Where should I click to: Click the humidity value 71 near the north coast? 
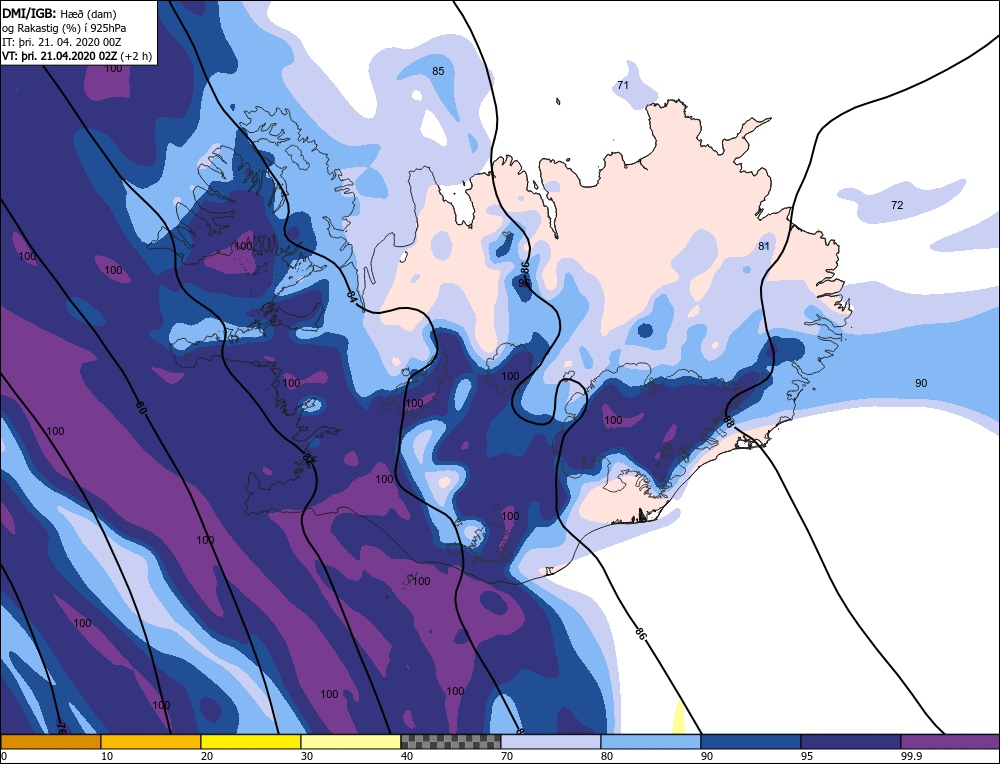[x=623, y=85]
